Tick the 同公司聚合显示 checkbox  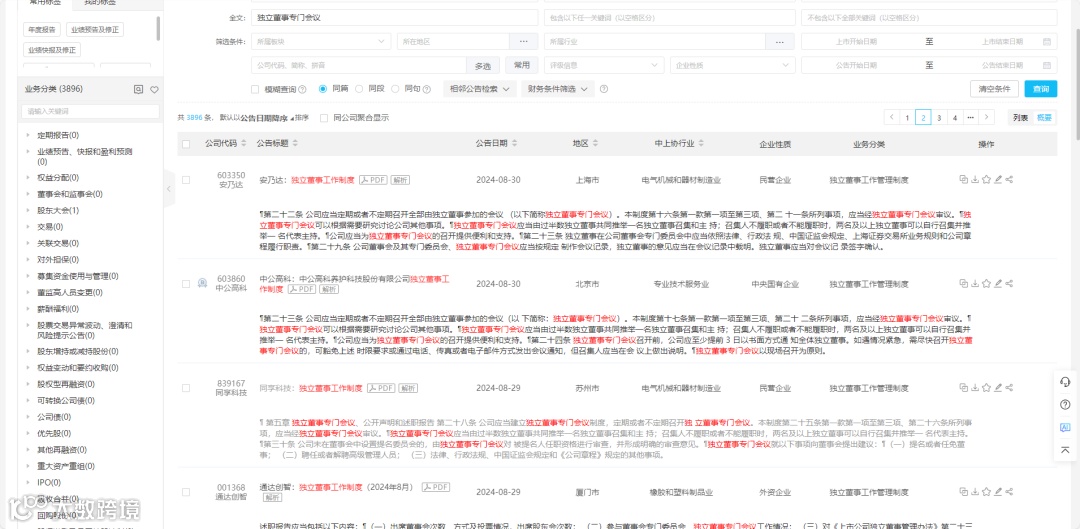pyautogui.click(x=324, y=118)
